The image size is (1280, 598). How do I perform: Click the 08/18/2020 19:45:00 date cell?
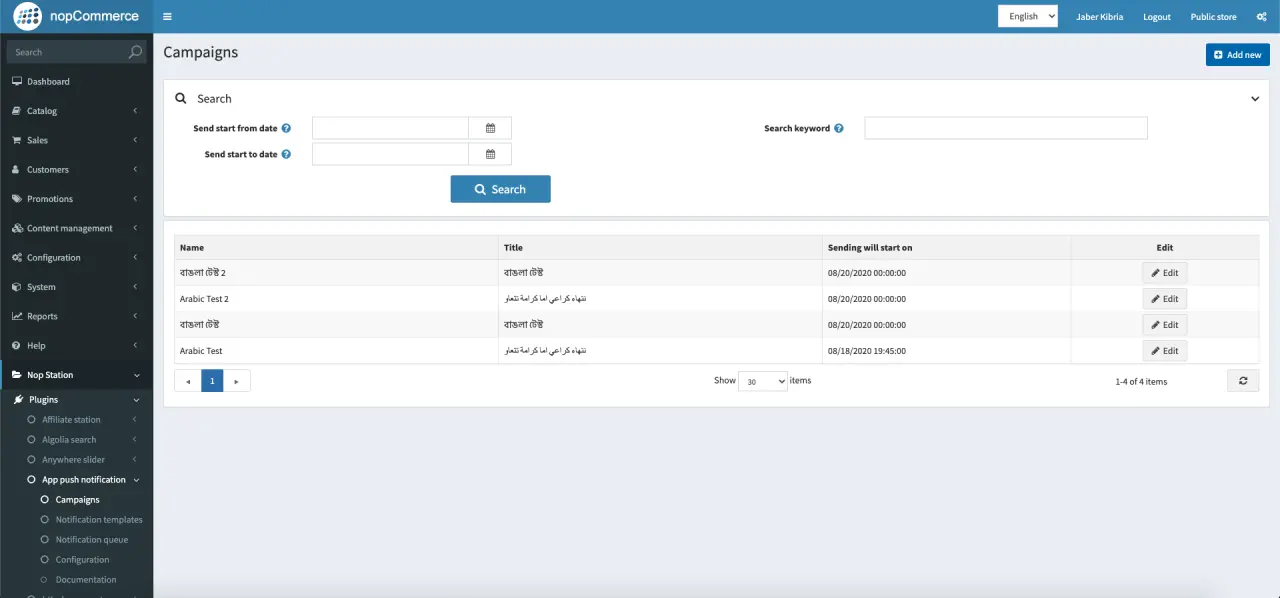click(x=946, y=351)
